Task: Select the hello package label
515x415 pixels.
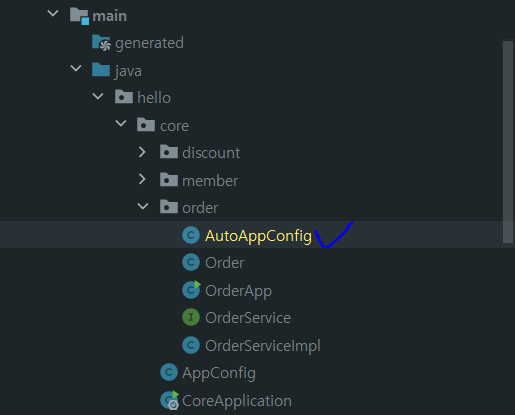Action: pyautogui.click(x=154, y=98)
